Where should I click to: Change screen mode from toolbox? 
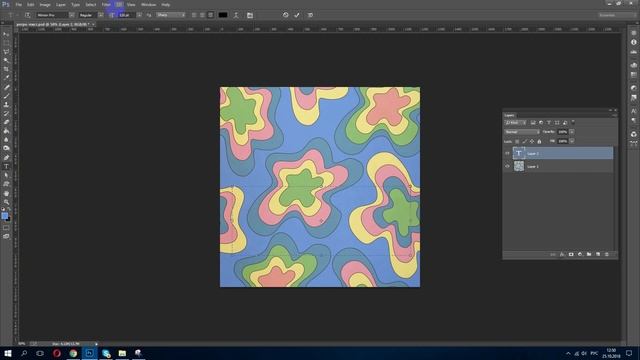[x=6, y=236]
